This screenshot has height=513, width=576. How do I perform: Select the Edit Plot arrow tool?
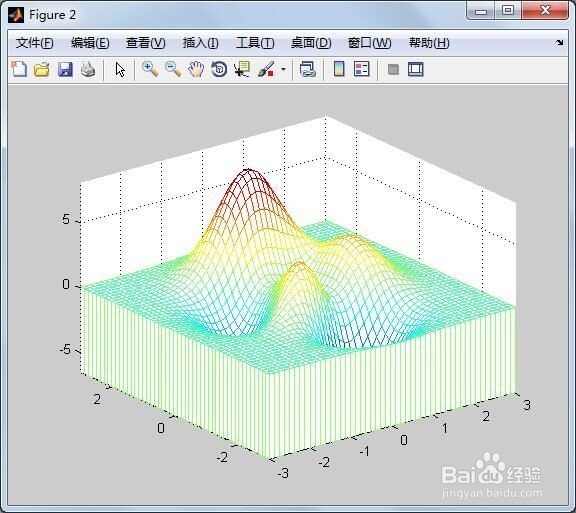[120, 69]
